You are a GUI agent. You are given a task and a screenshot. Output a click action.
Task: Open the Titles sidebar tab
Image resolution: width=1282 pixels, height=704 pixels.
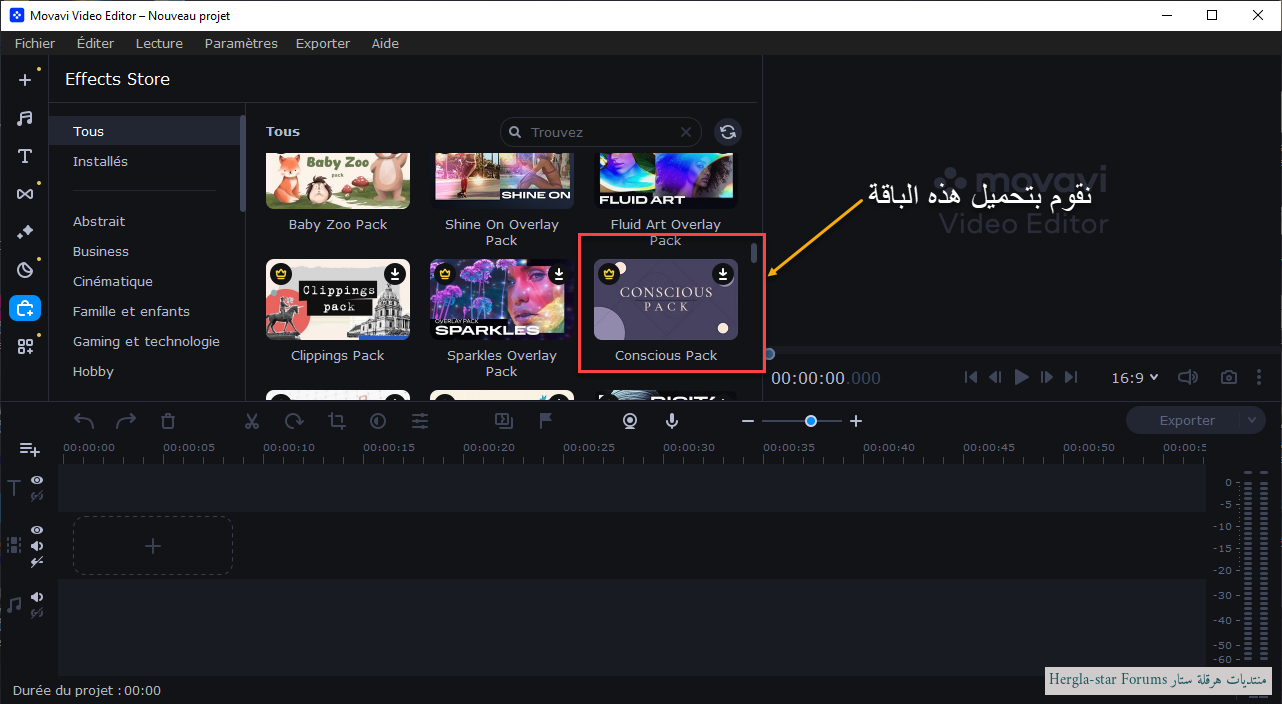coord(25,156)
